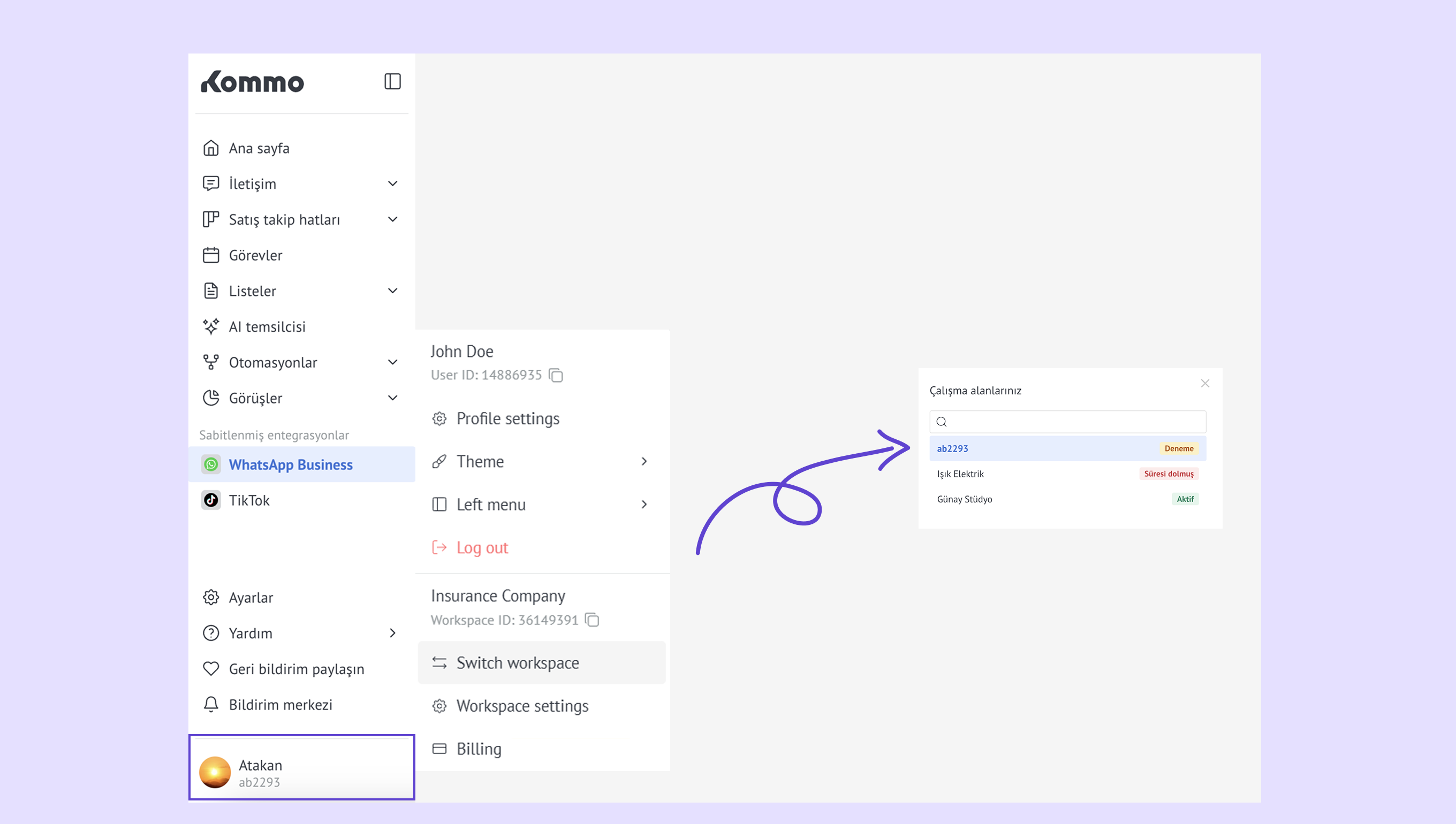Click the Geri bildirim paylaşın heart item

296,669
